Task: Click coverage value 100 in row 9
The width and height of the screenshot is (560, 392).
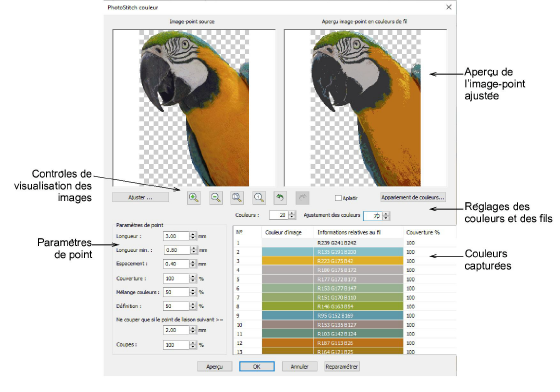Action: pyautogui.click(x=410, y=316)
